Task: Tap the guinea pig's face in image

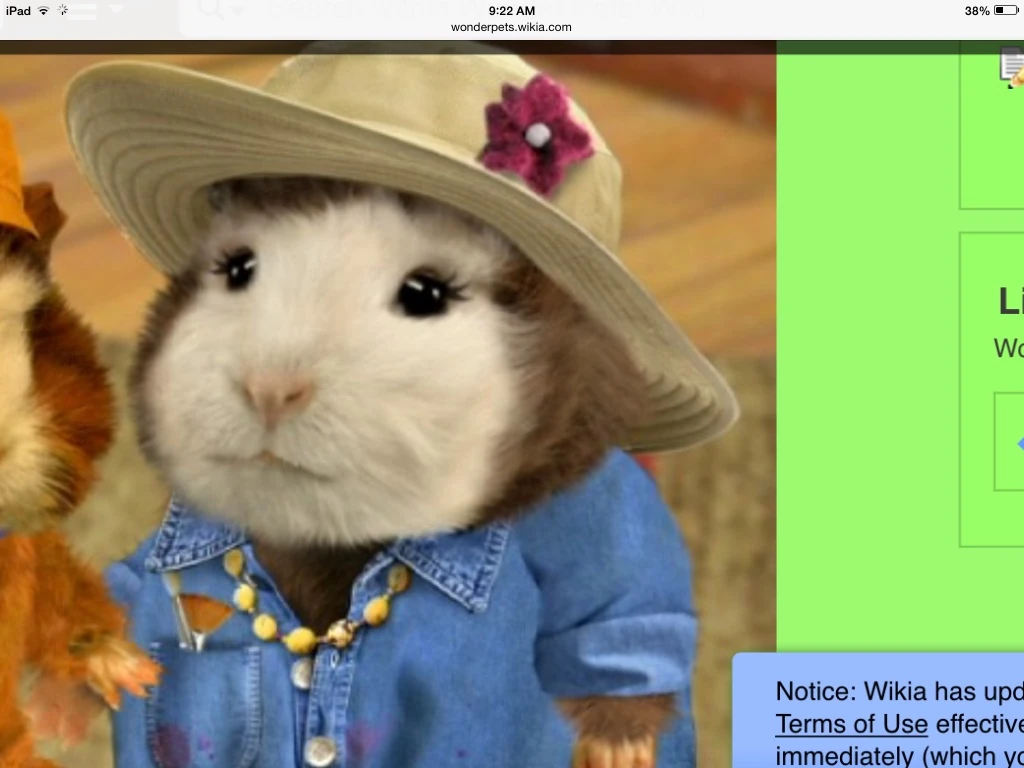Action: pos(330,370)
